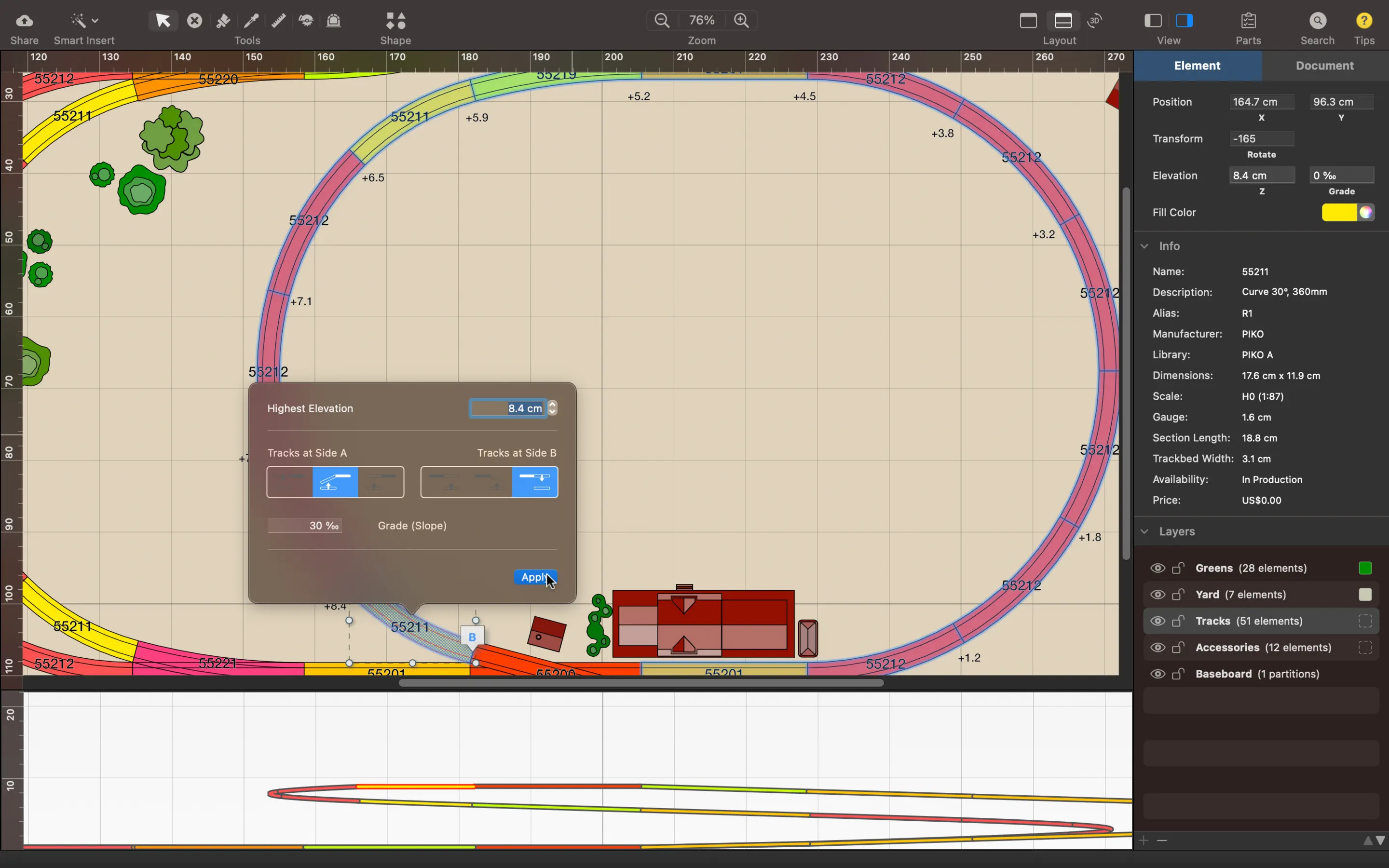The height and width of the screenshot is (868, 1389).
Task: Collapse the Layers section
Action: 1144,531
